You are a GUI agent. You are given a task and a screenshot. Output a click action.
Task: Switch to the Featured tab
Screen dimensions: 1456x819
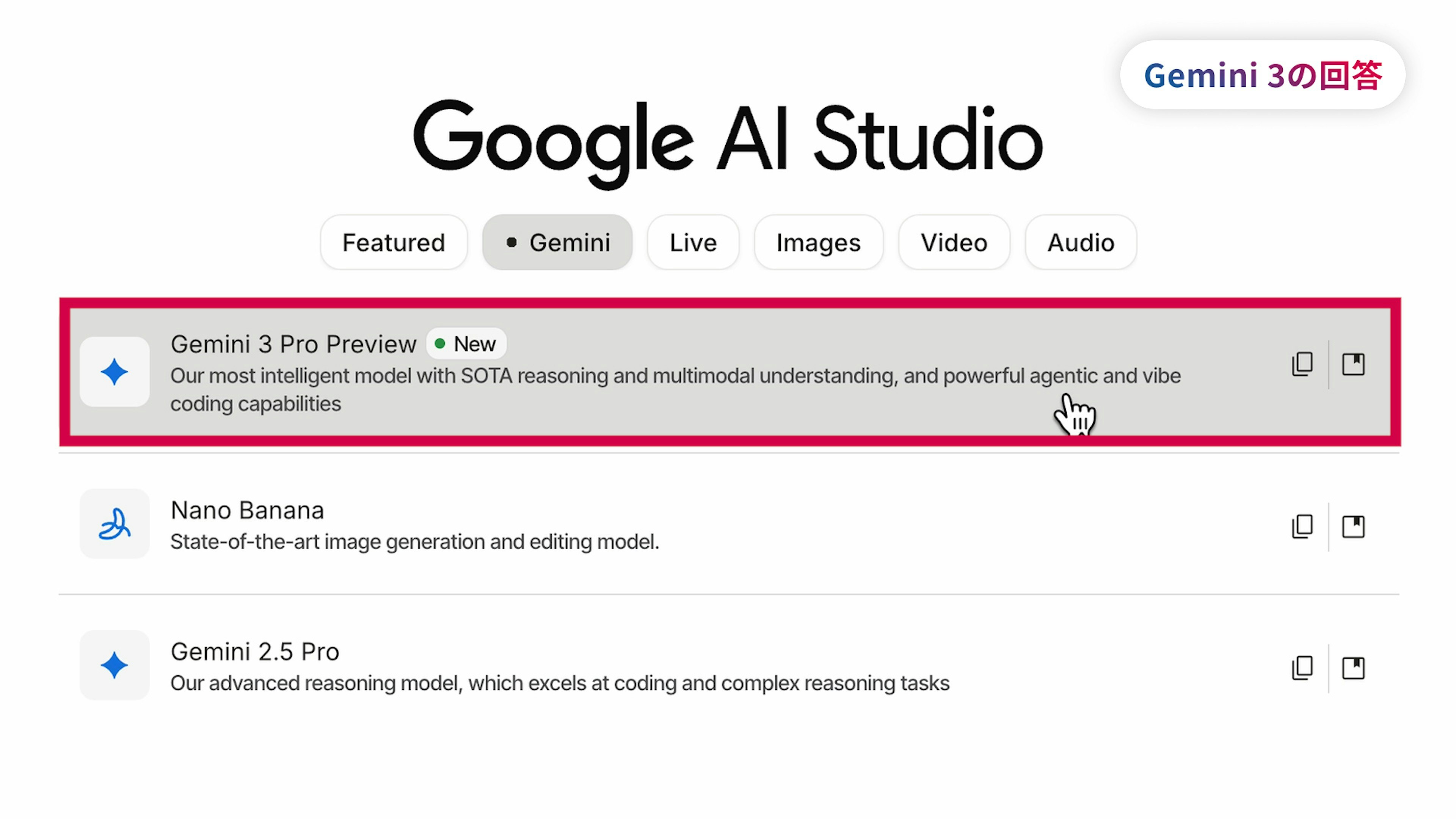394,243
